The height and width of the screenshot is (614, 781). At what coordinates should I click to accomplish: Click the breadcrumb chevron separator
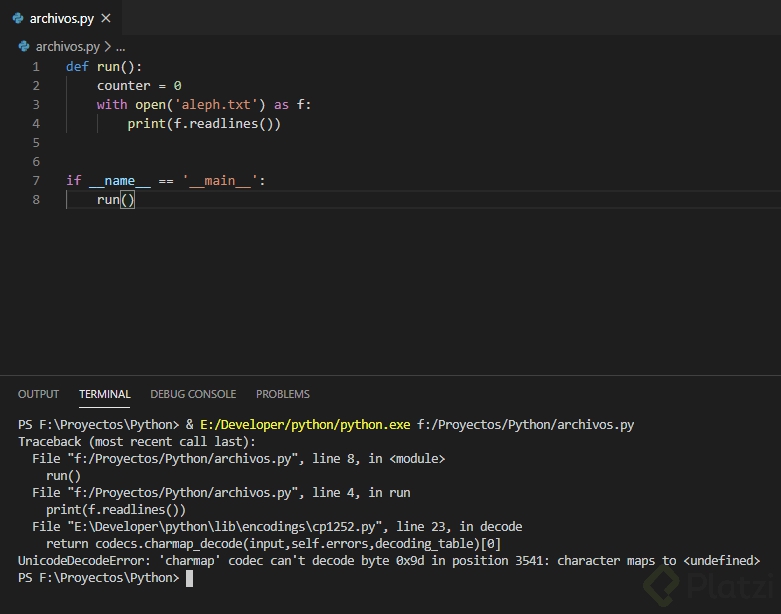click(x=107, y=46)
